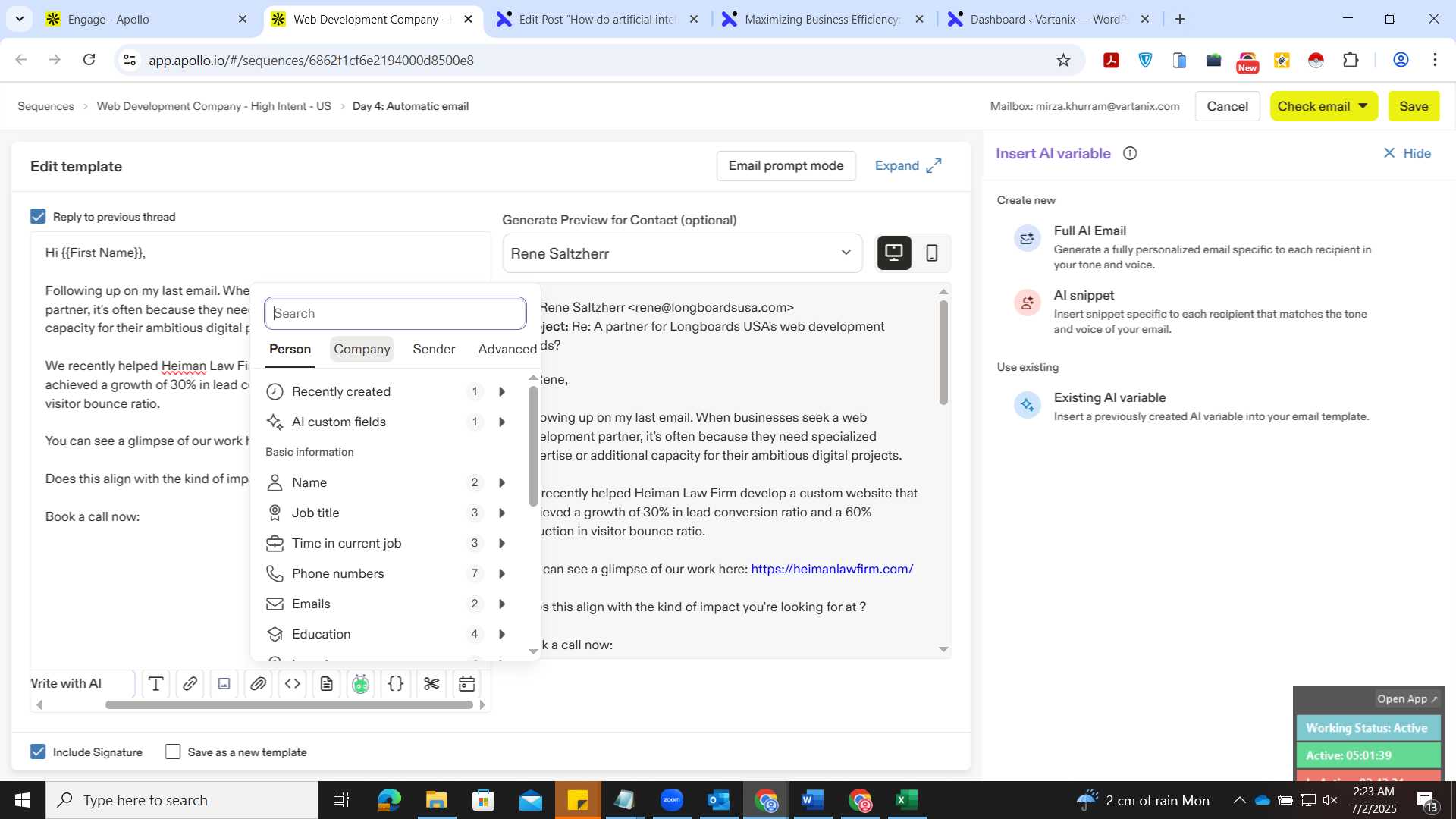Switch to Dashboard Vartanix WordPress tab
The height and width of the screenshot is (819, 1456).
pos(1049,19)
